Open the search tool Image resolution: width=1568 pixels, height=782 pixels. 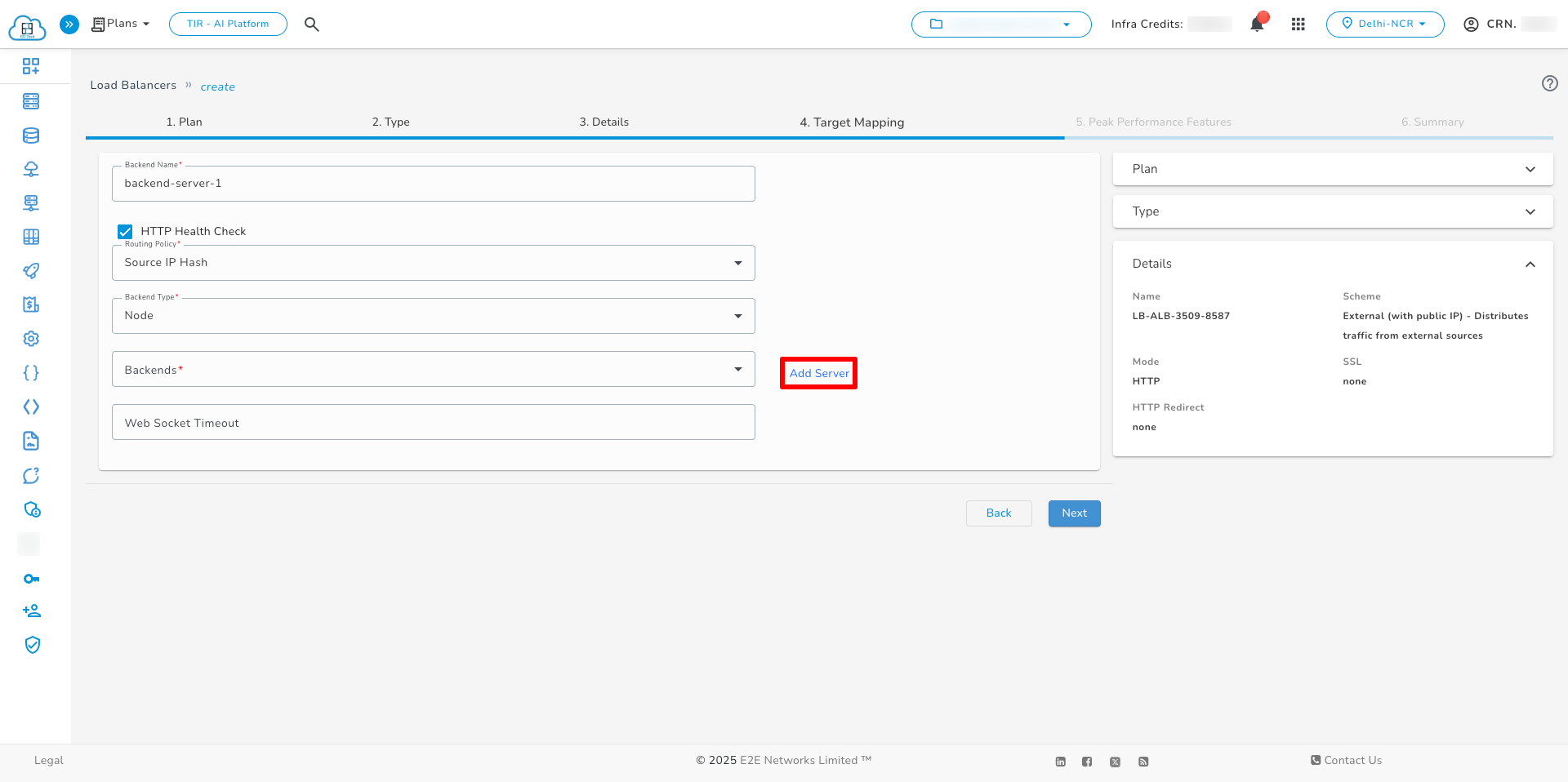[311, 24]
